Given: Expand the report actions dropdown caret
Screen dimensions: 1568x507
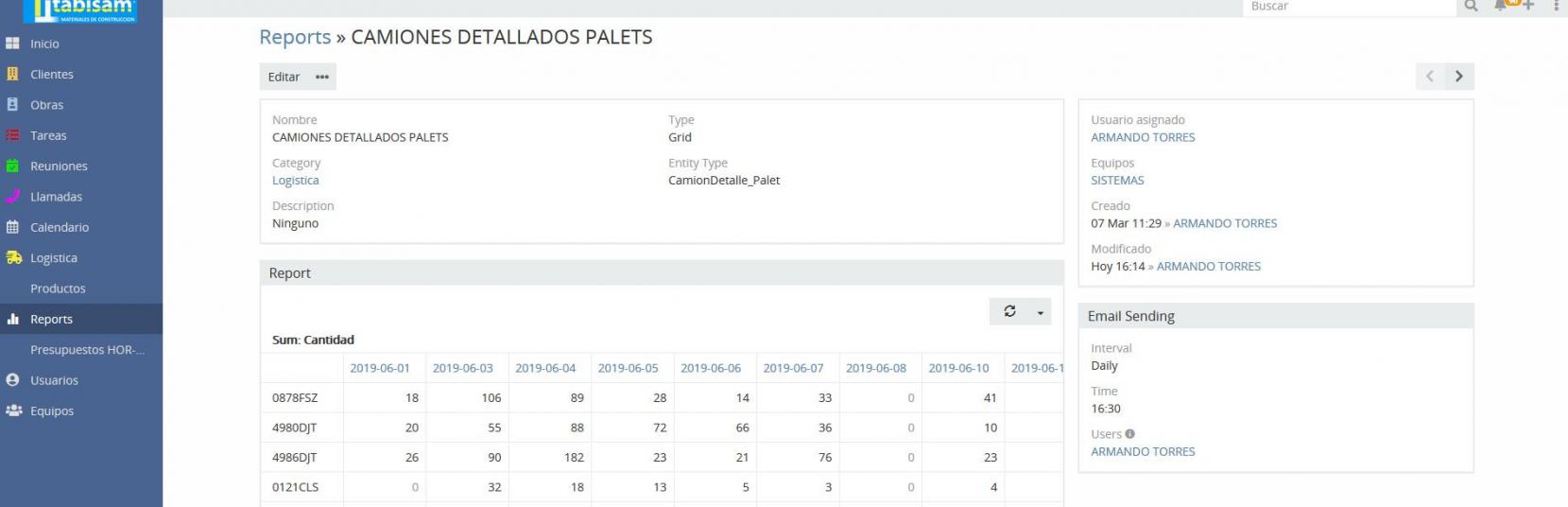Looking at the screenshot, I should click(1041, 312).
